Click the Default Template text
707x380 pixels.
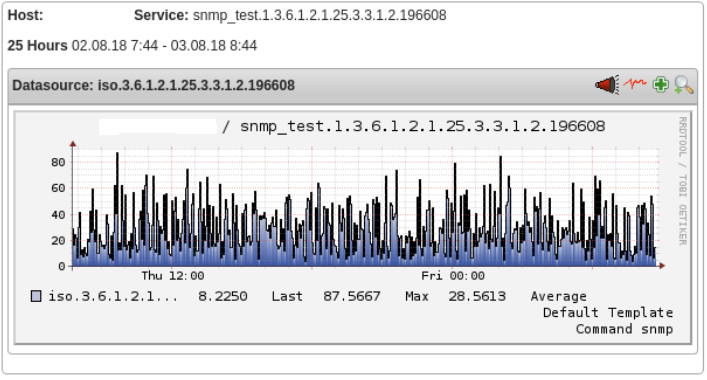tap(608, 312)
